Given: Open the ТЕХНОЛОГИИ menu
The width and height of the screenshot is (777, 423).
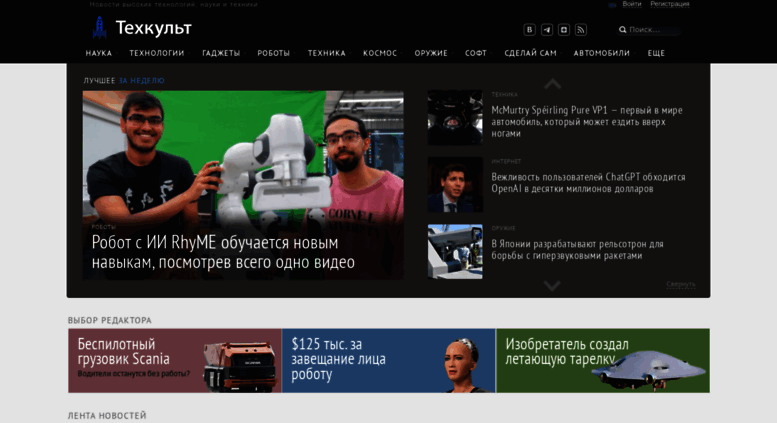Looking at the screenshot, I should (157, 53).
